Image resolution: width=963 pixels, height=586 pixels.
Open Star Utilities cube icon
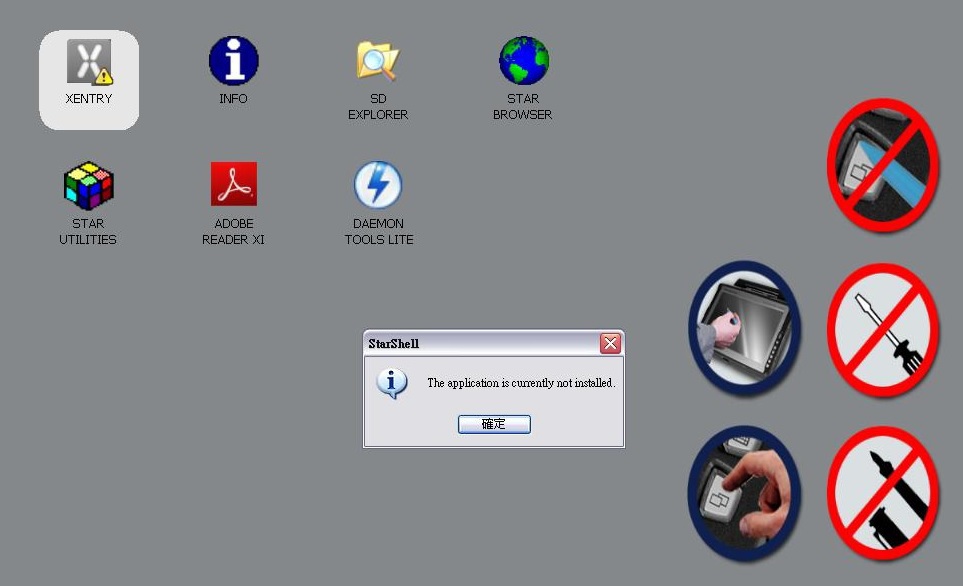tap(89, 186)
